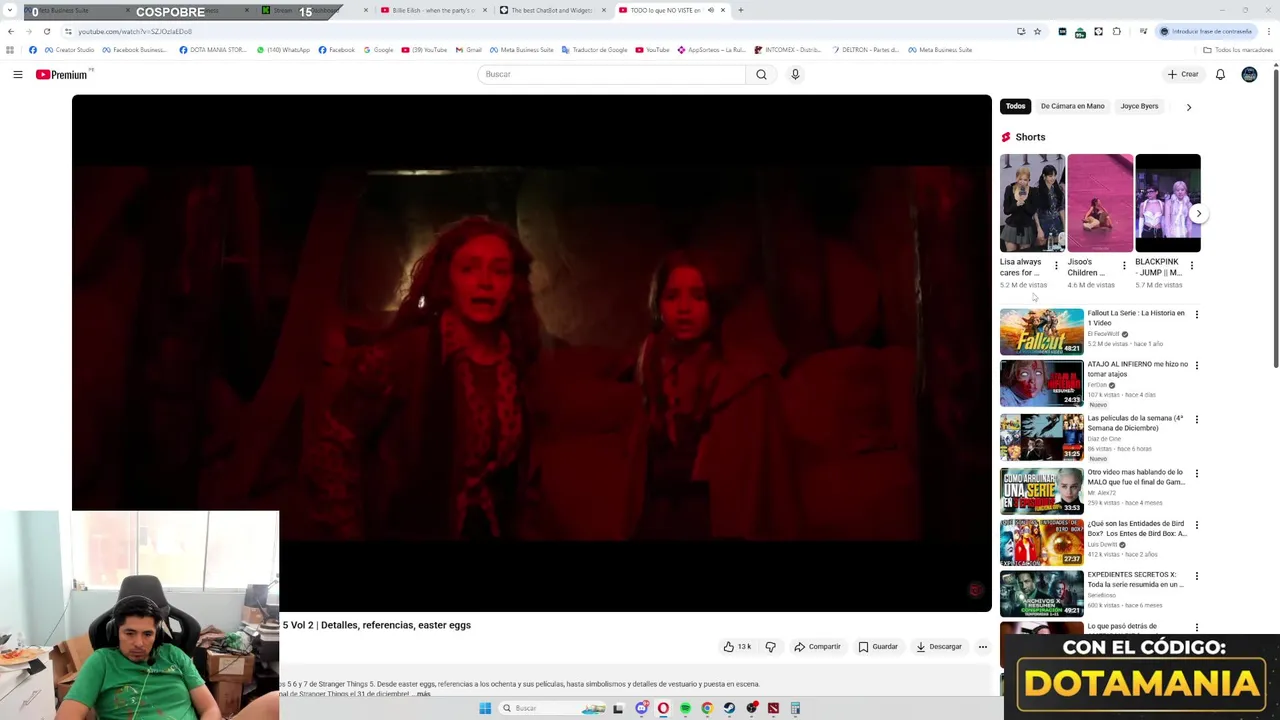Viewport: 1280px width, 720px height.
Task: Dislike the video with thumbs-down
Action: (x=770, y=647)
